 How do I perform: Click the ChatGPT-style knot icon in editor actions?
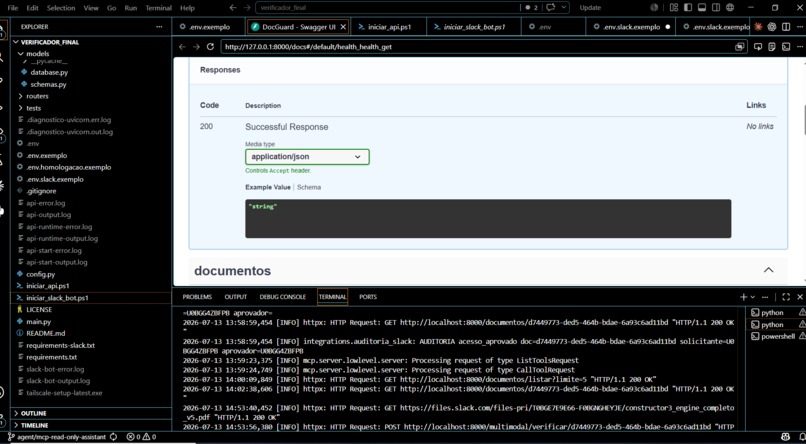772,27
